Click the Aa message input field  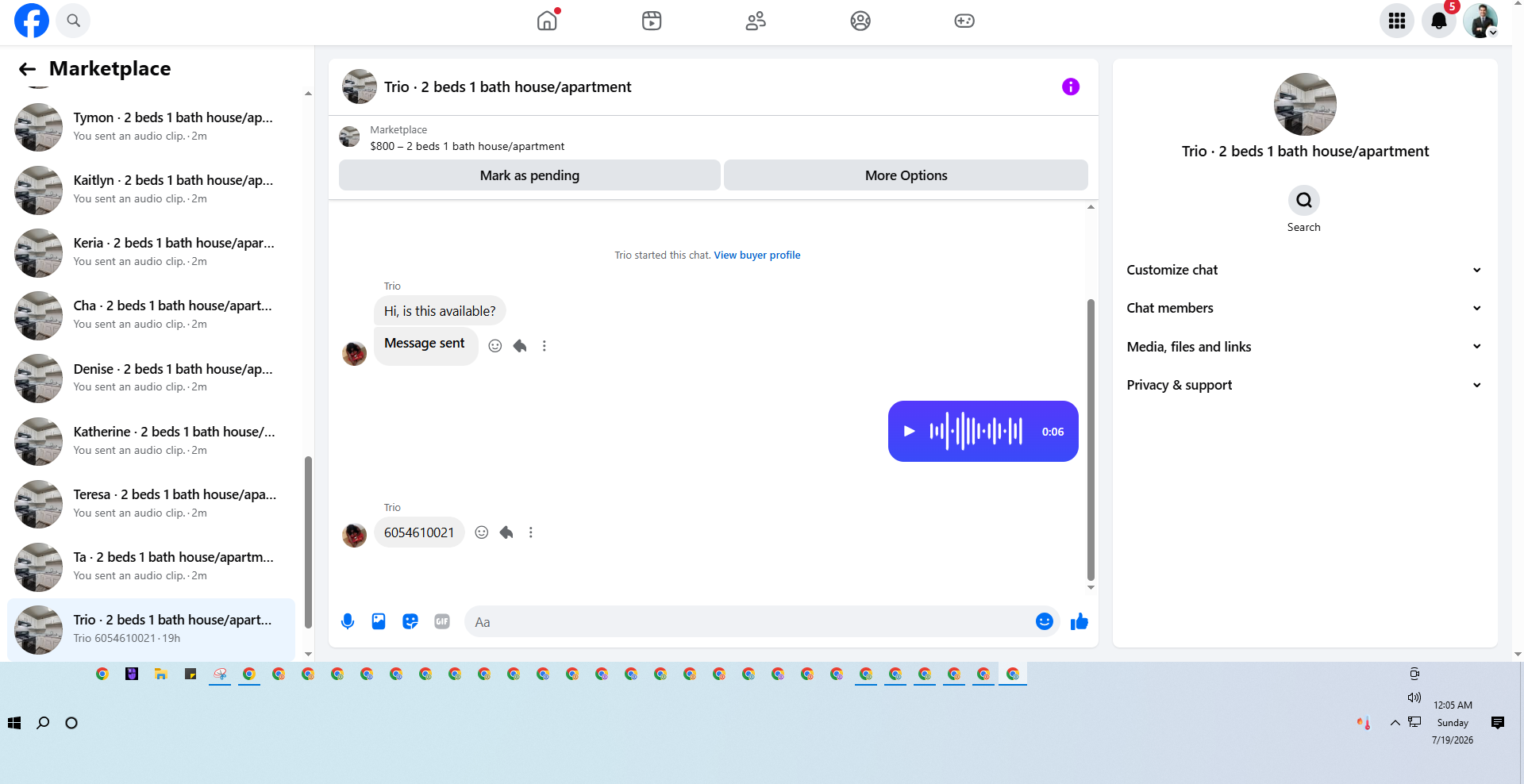coord(750,622)
